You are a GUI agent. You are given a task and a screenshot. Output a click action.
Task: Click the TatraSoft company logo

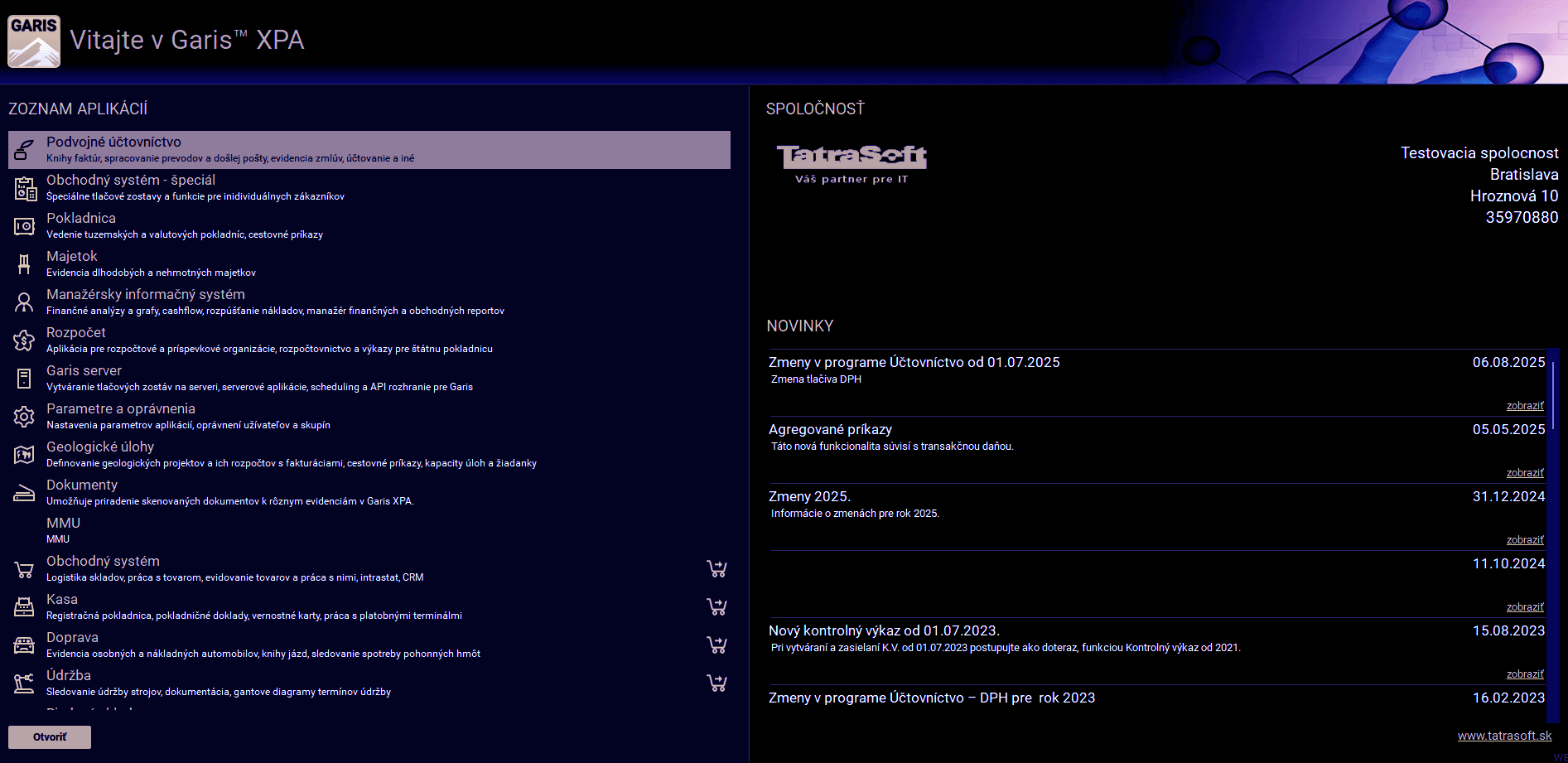point(852,163)
